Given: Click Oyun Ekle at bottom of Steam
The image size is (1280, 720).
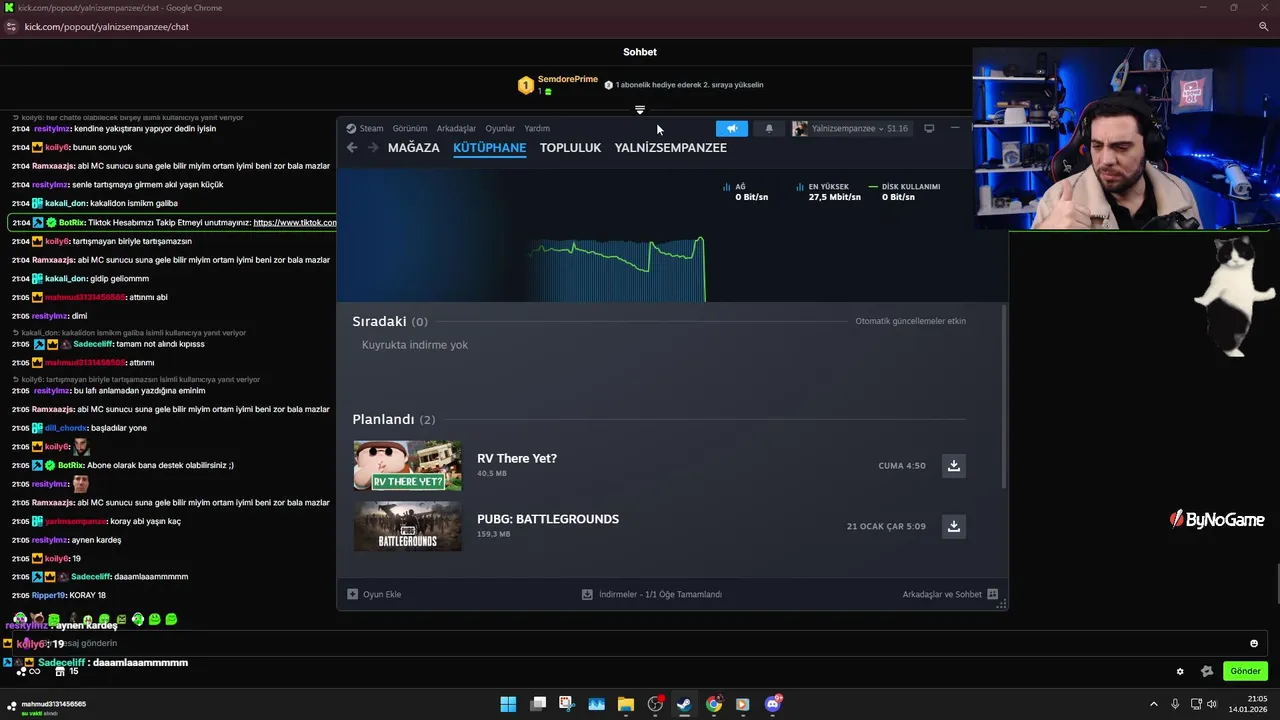Looking at the screenshot, I should coord(374,594).
